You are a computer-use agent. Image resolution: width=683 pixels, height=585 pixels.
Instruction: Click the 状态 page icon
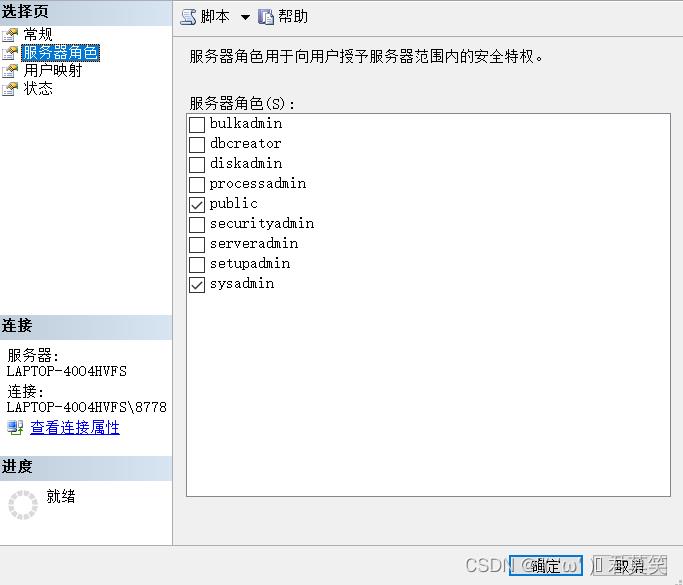click(10, 89)
